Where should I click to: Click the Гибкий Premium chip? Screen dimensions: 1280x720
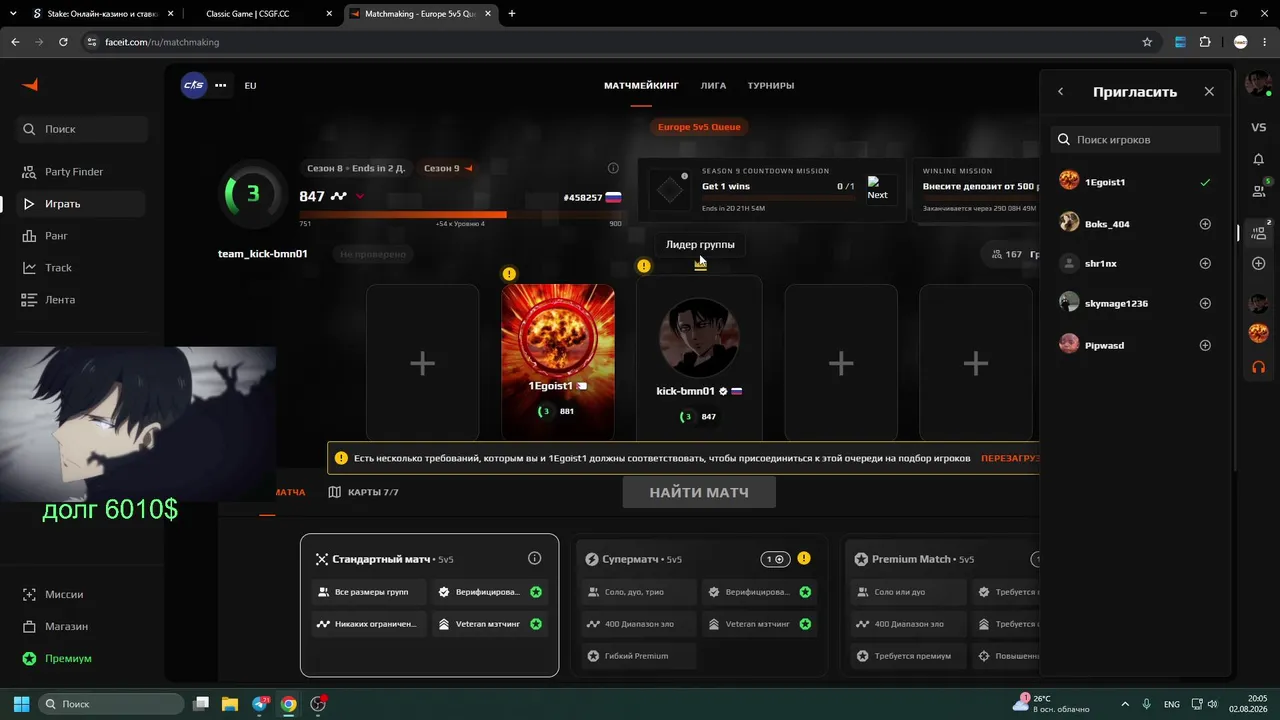pos(638,656)
